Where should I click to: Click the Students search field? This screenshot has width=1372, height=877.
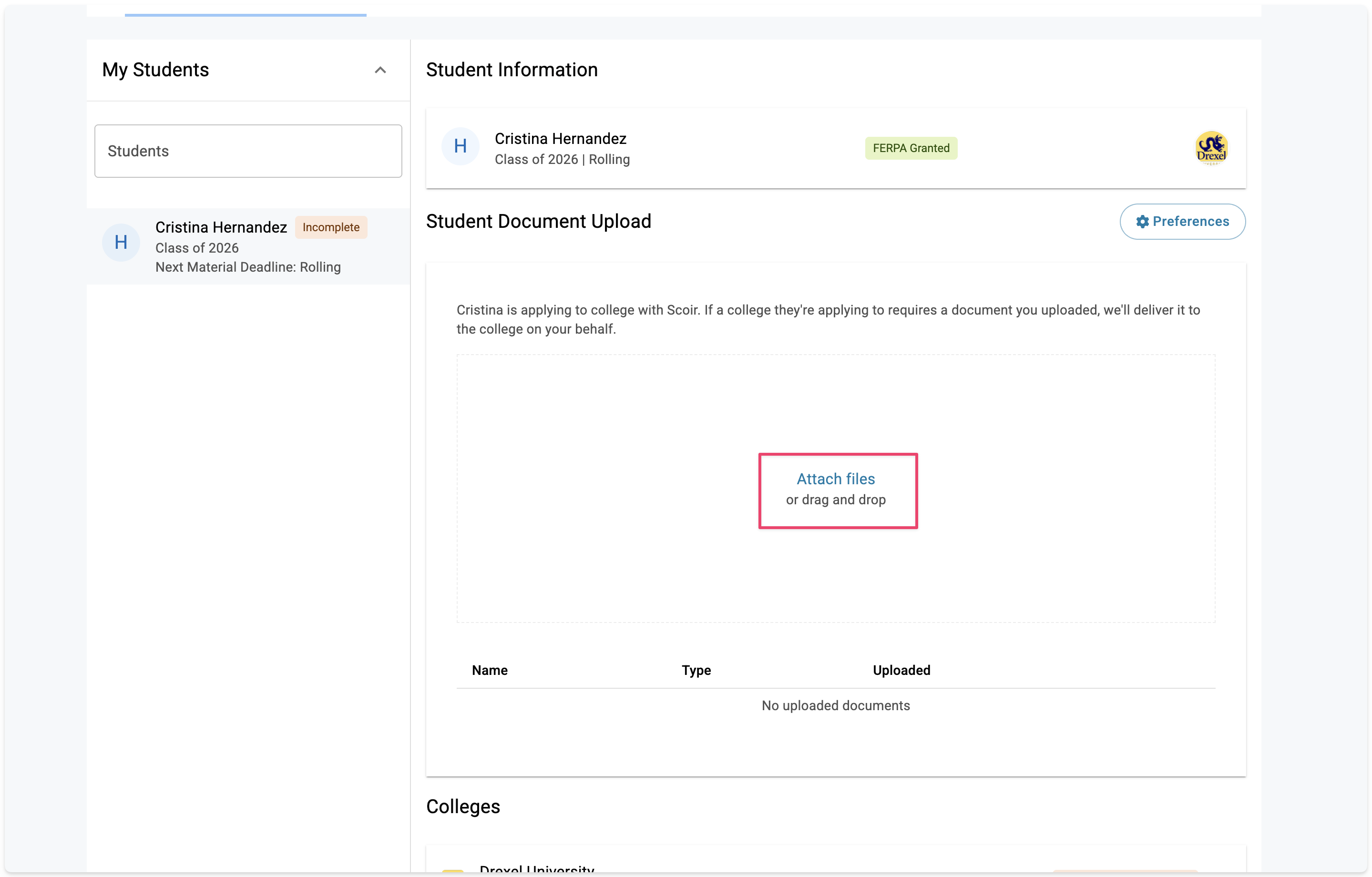[248, 151]
